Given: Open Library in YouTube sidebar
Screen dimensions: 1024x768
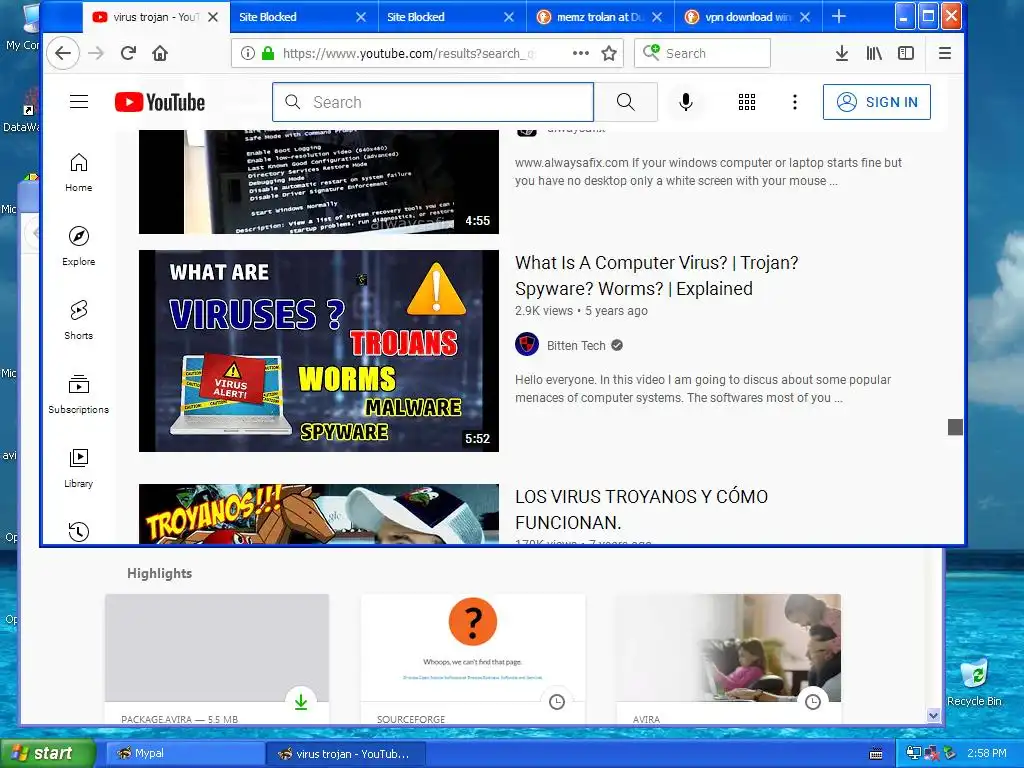Looking at the screenshot, I should [x=78, y=468].
